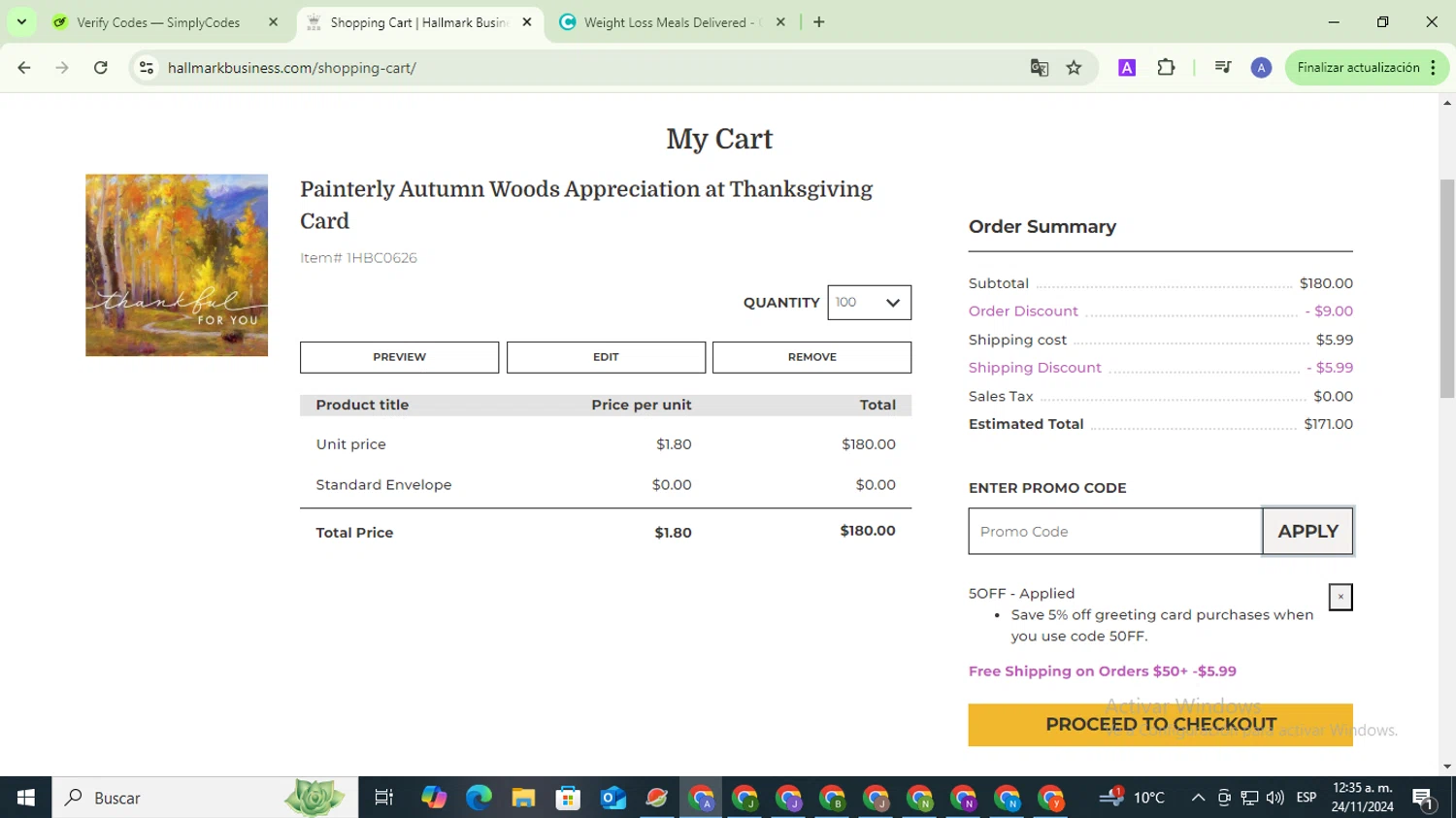Open the network icon in system tray
Viewport: 1456px width, 818px height.
click(x=1249, y=798)
